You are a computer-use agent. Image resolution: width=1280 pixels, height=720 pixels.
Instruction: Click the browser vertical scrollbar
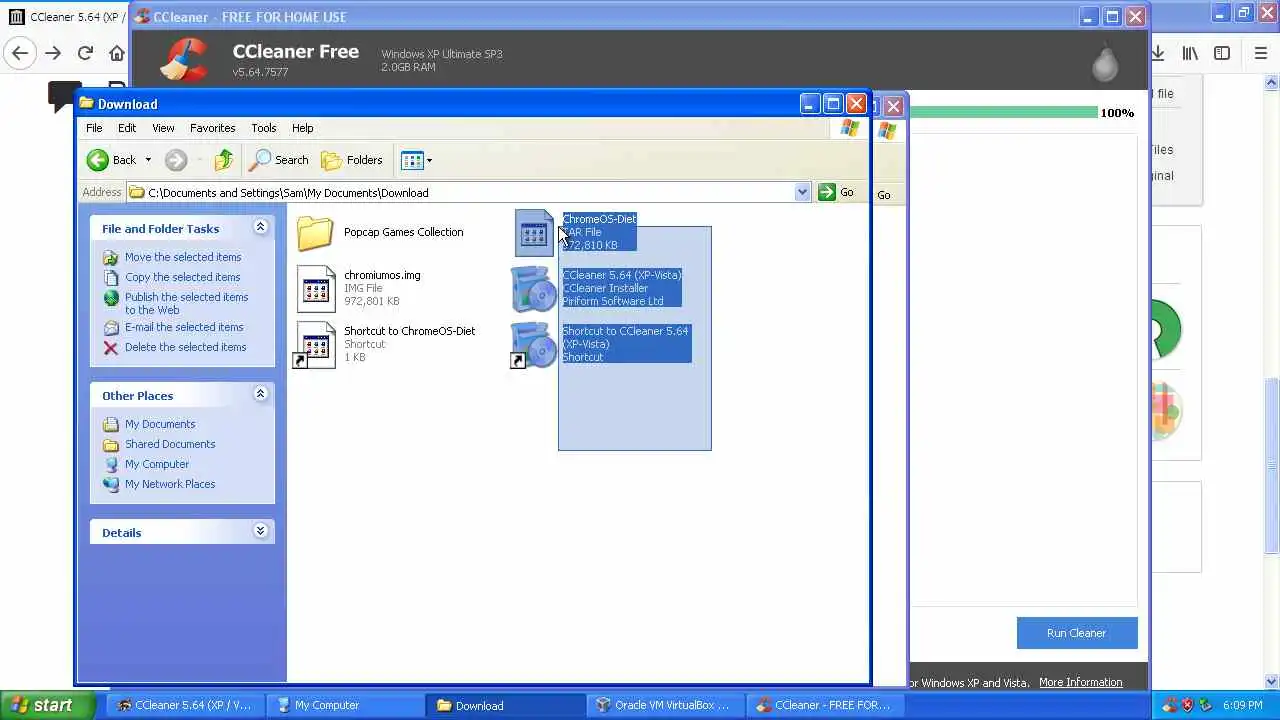tap(1272, 465)
